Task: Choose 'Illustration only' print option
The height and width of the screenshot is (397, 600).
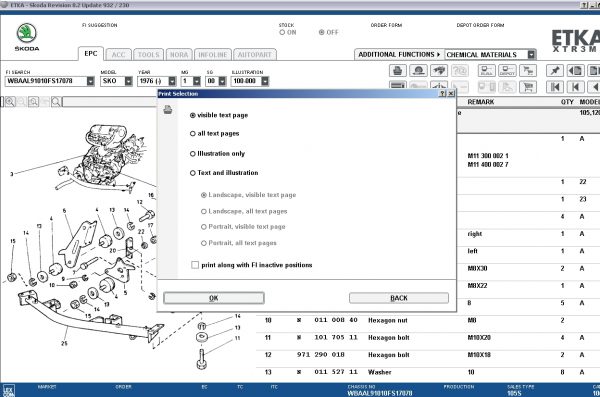Action: (x=193, y=154)
